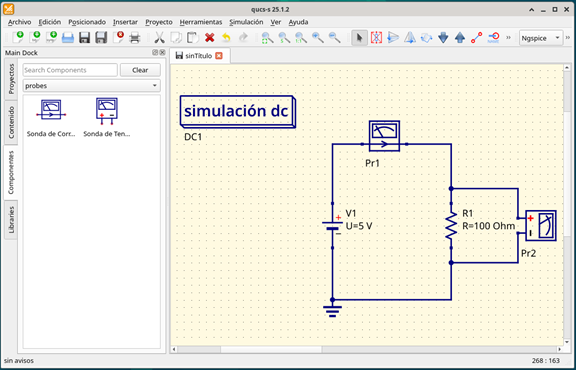The width and height of the screenshot is (576, 370).
Task: Zoom to the current selection
Action: click(284, 37)
